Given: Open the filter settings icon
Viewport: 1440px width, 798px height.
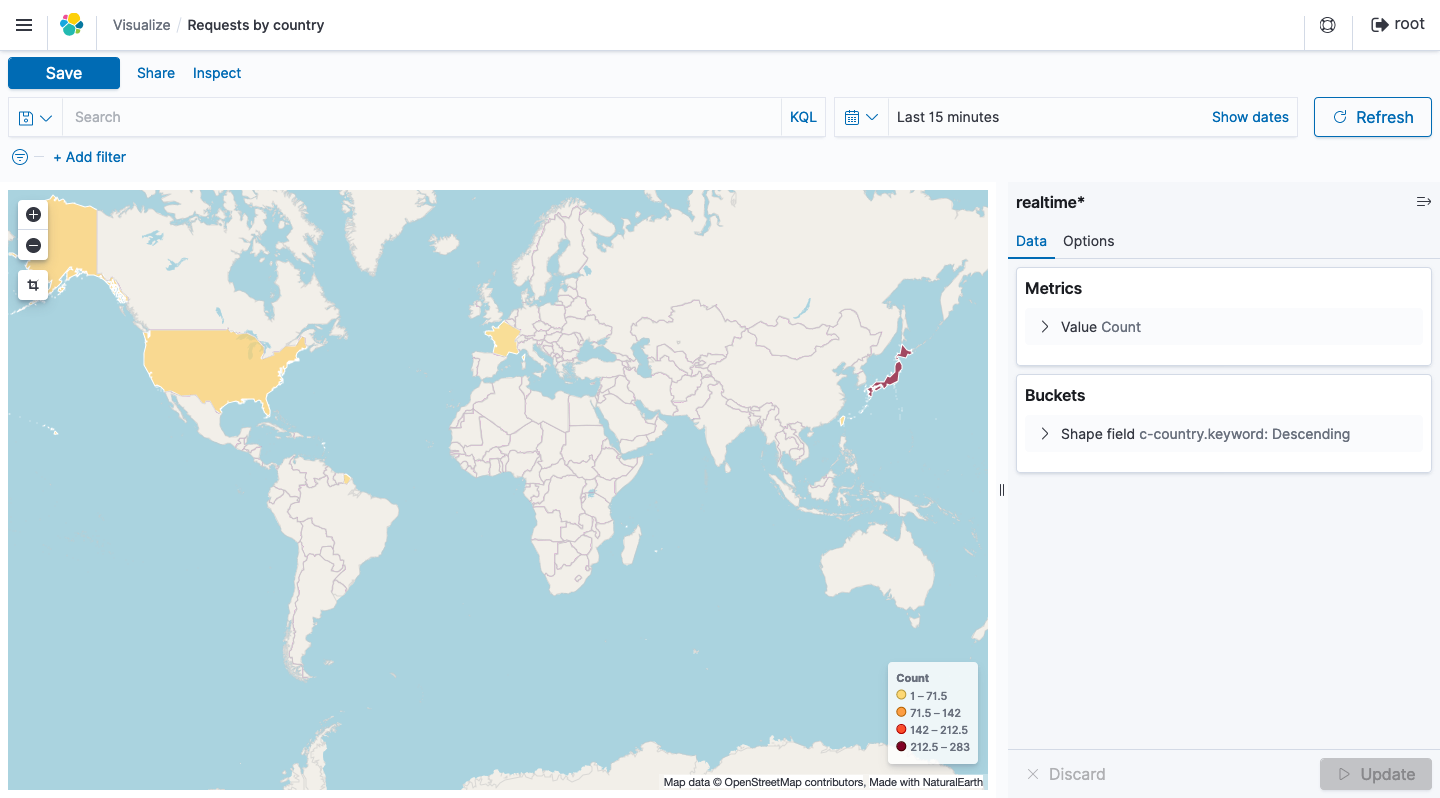Looking at the screenshot, I should click(19, 157).
